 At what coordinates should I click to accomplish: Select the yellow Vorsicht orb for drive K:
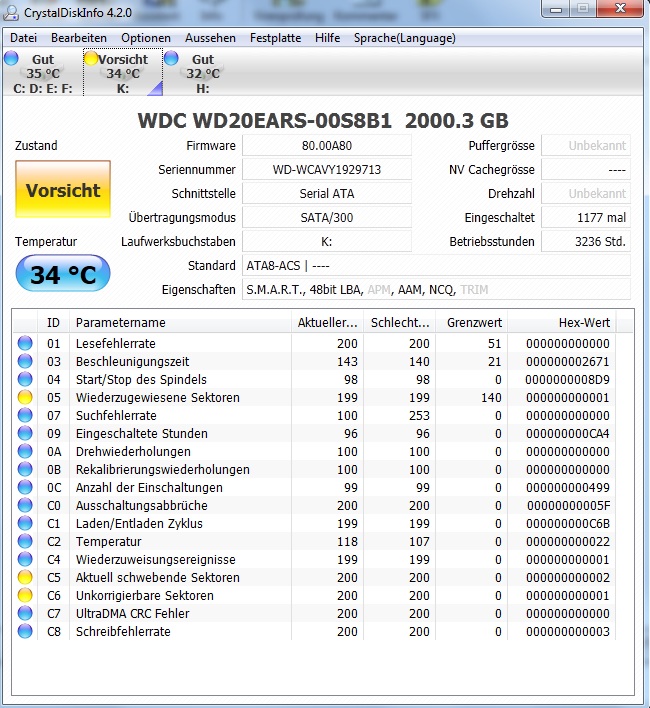click(92, 58)
